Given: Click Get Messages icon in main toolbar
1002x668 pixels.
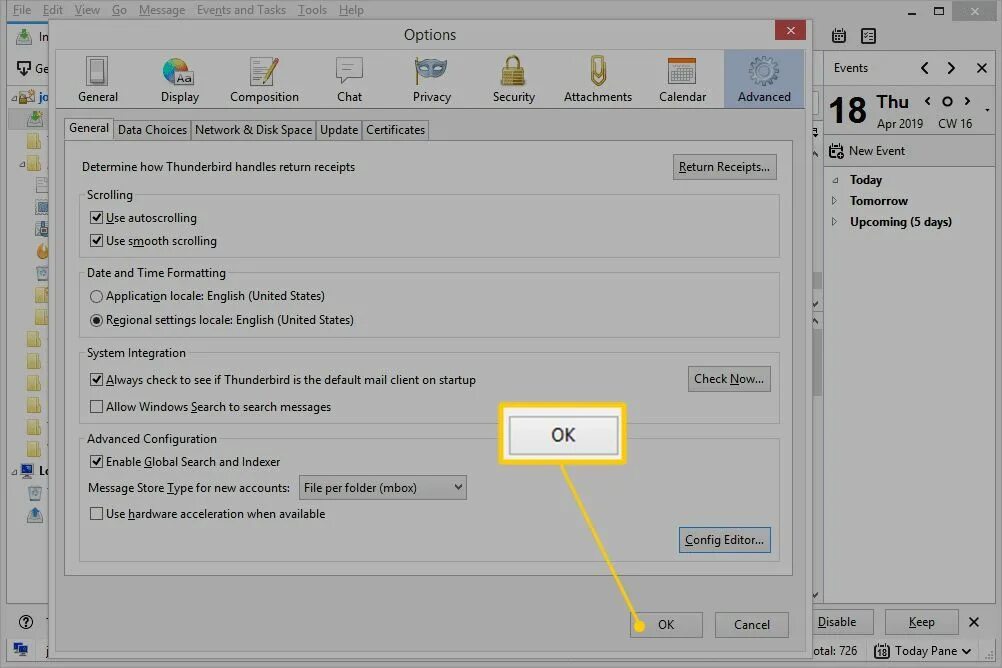Looking at the screenshot, I should click(x=24, y=68).
